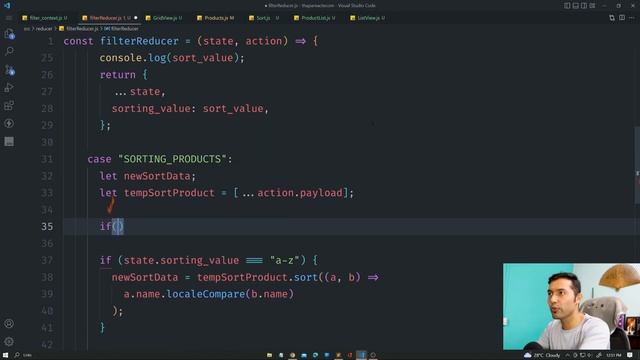Viewport: 640px width, 360px height.
Task: Click line number 35 in the gutter
Action: click(47, 227)
